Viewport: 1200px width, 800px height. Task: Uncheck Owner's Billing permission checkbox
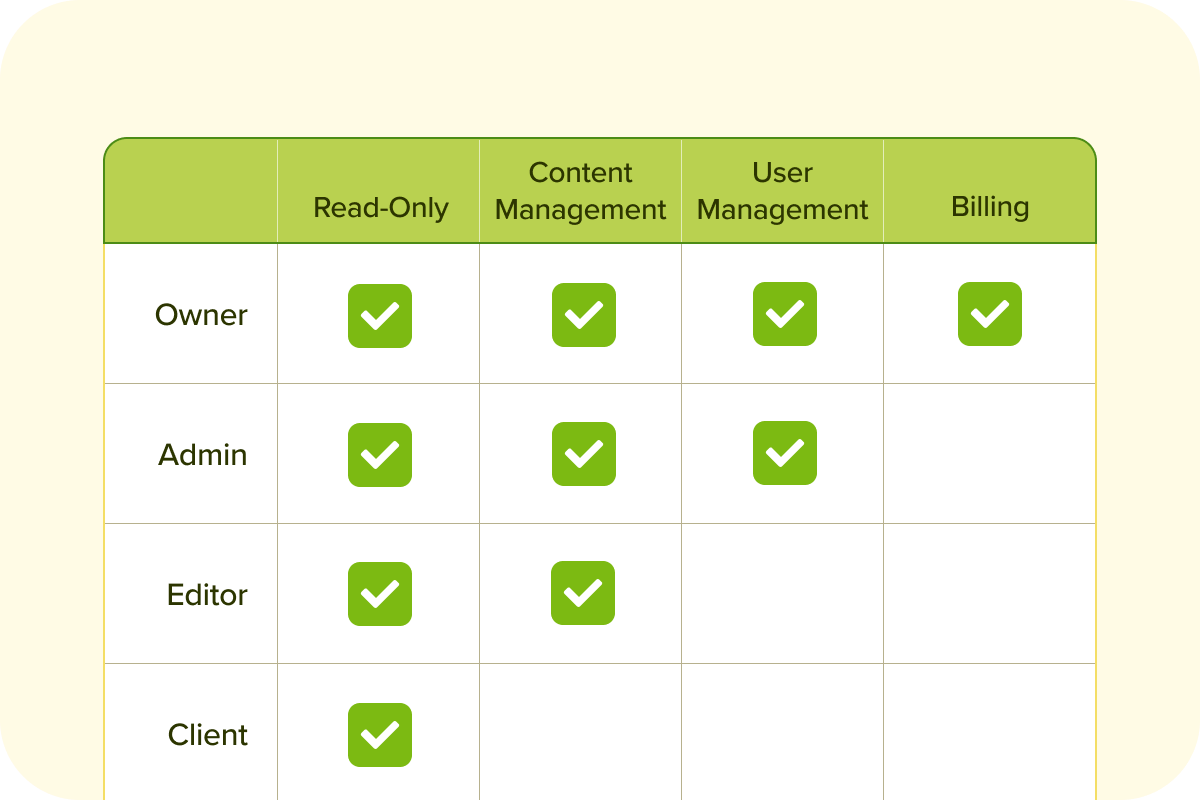click(990, 314)
